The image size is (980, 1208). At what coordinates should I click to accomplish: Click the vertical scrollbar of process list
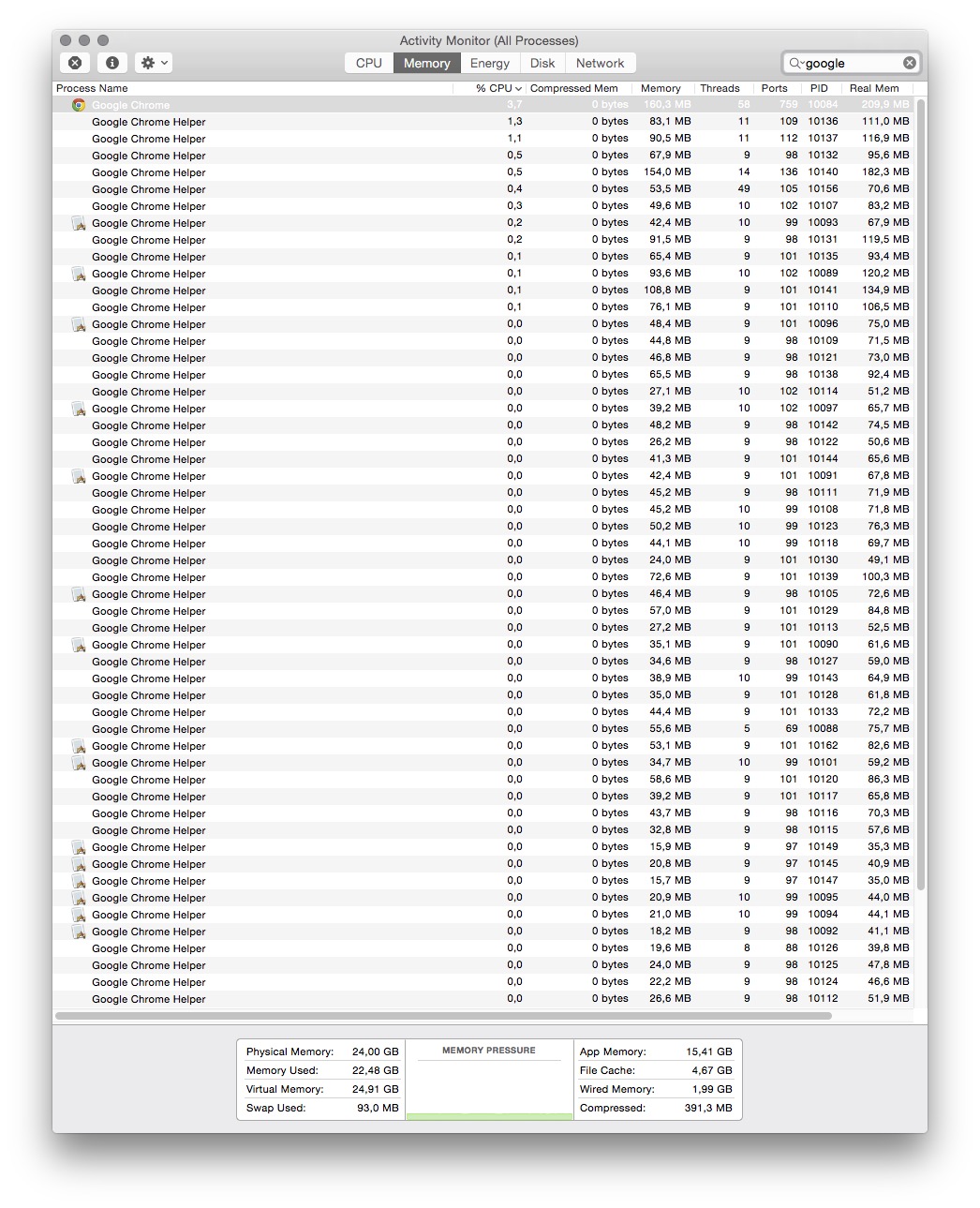coord(921,495)
